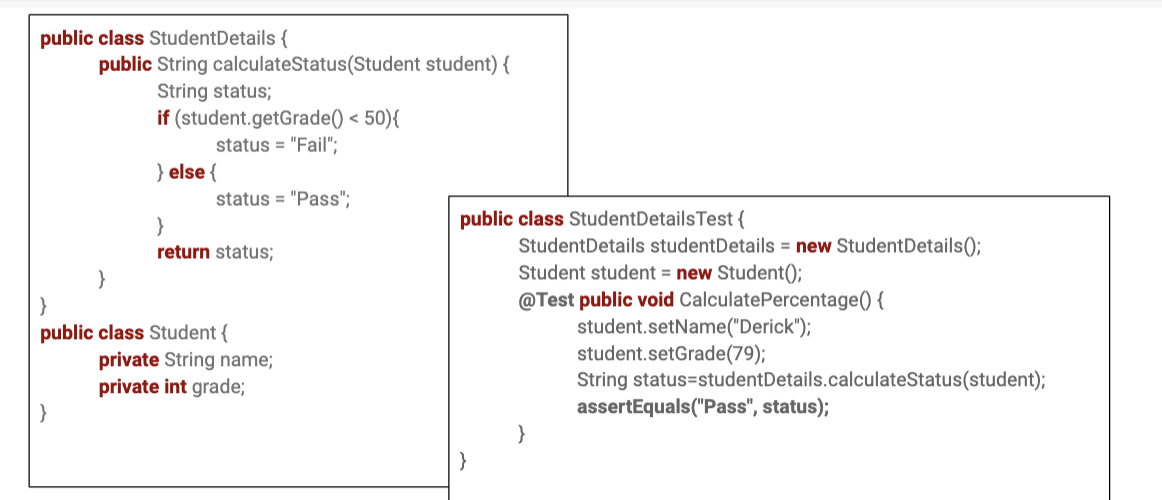Screen dimensions: 1162x500
Task: Click the 'private String name;' field
Action: pyautogui.click(x=185, y=359)
